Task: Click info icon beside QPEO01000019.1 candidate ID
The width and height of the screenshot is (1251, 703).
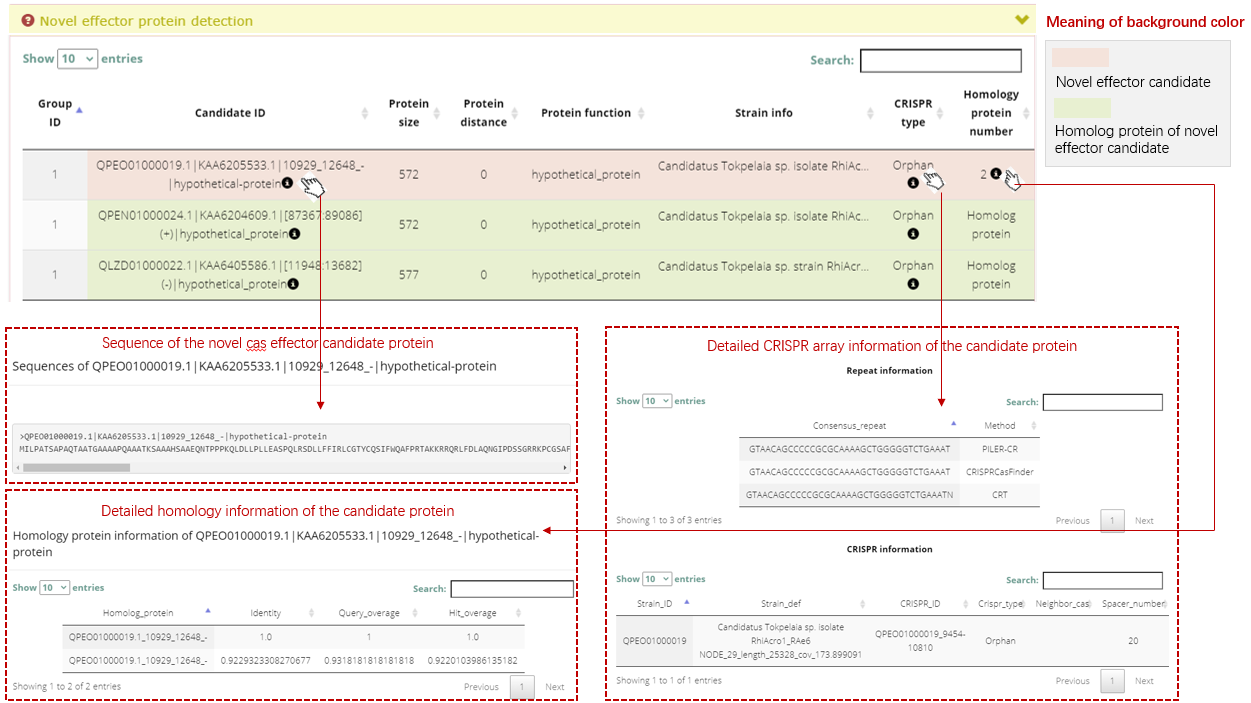Action: [288, 183]
